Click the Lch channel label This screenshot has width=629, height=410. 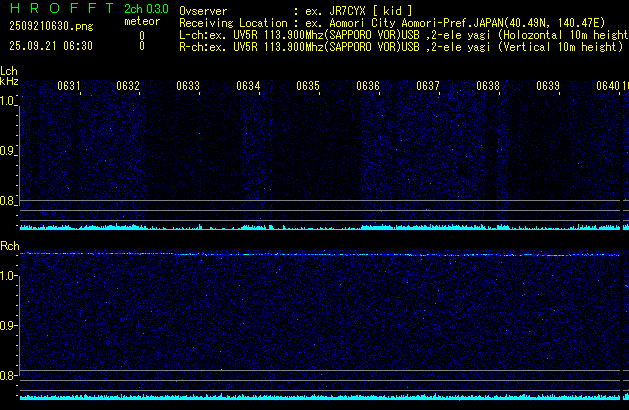click(x=9, y=71)
